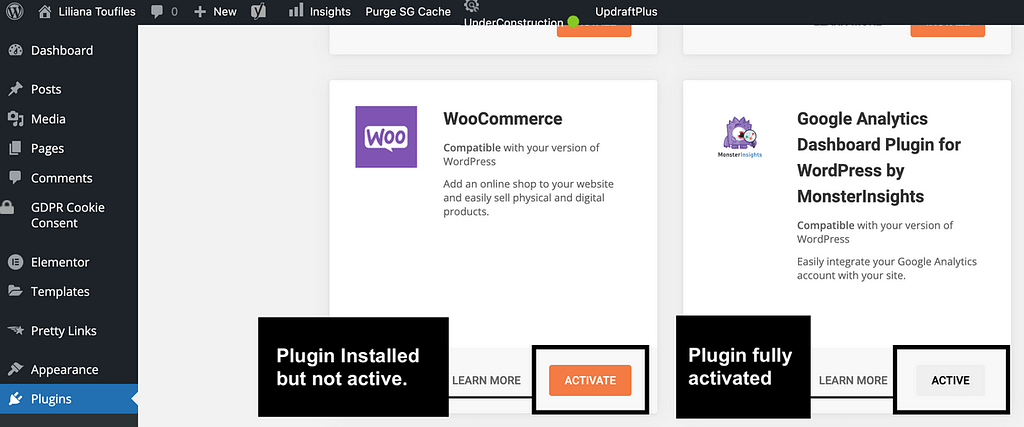Viewport: 1024px width, 427px height.
Task: Click the Elementor logo icon
Action: click(x=16, y=262)
